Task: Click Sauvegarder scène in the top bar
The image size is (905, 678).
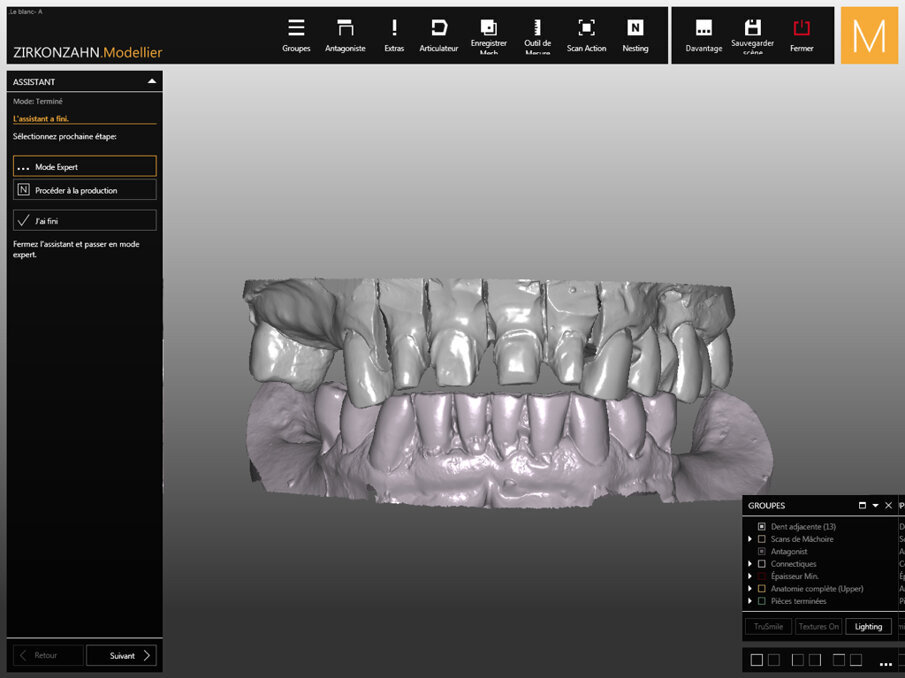Action: tap(752, 33)
